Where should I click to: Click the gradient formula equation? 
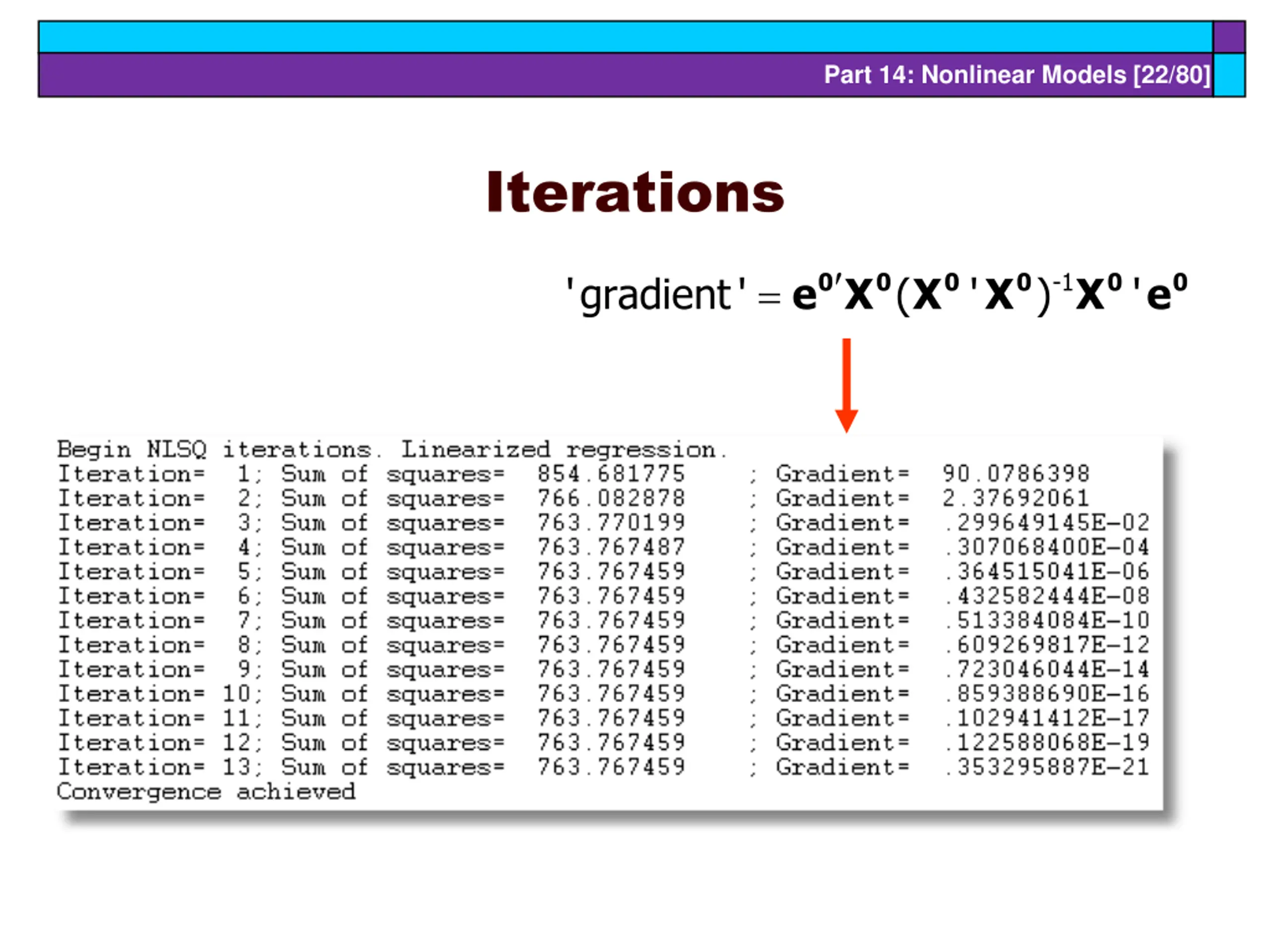tap(876, 295)
